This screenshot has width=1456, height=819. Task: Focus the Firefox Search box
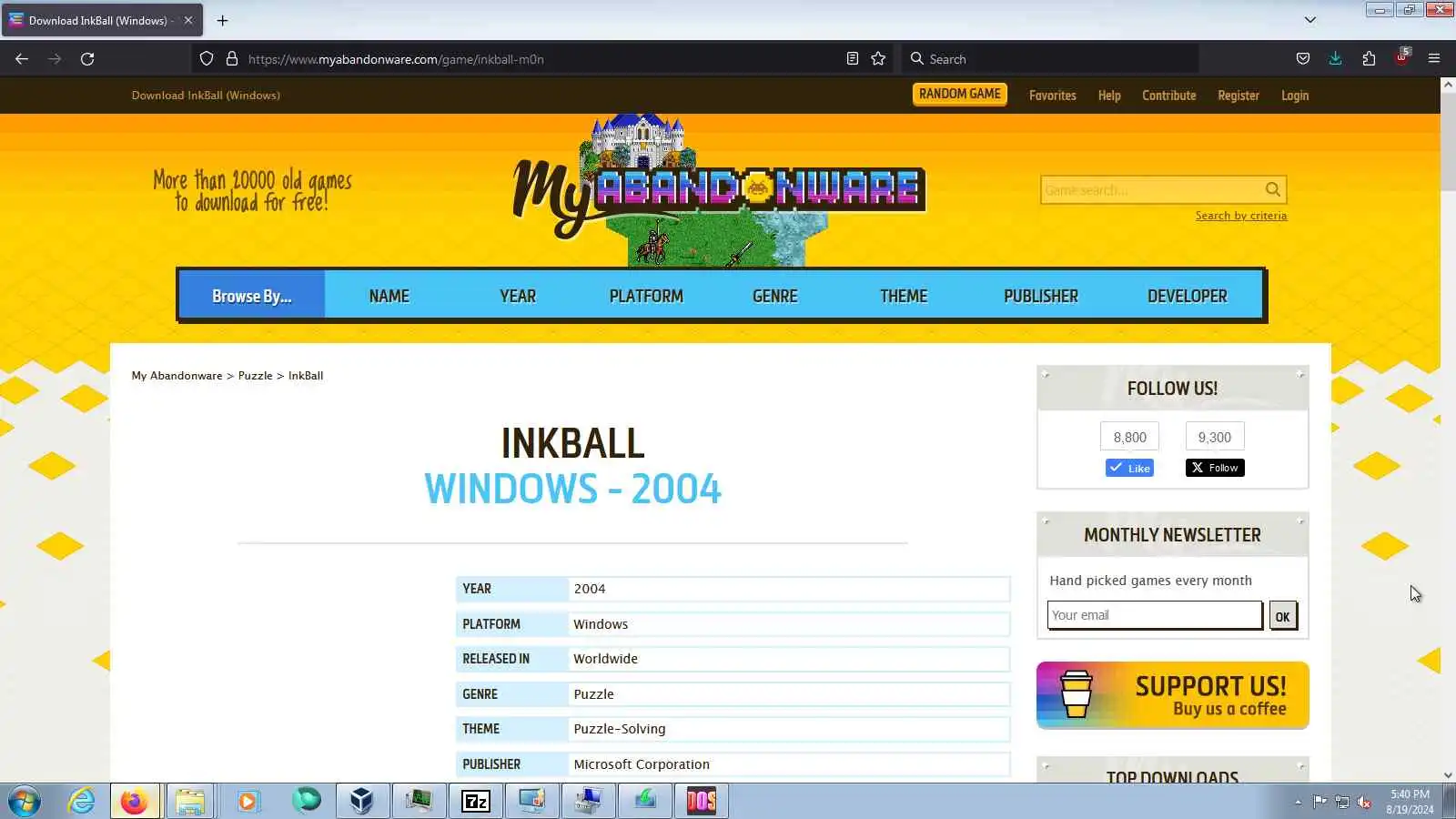(x=1051, y=59)
